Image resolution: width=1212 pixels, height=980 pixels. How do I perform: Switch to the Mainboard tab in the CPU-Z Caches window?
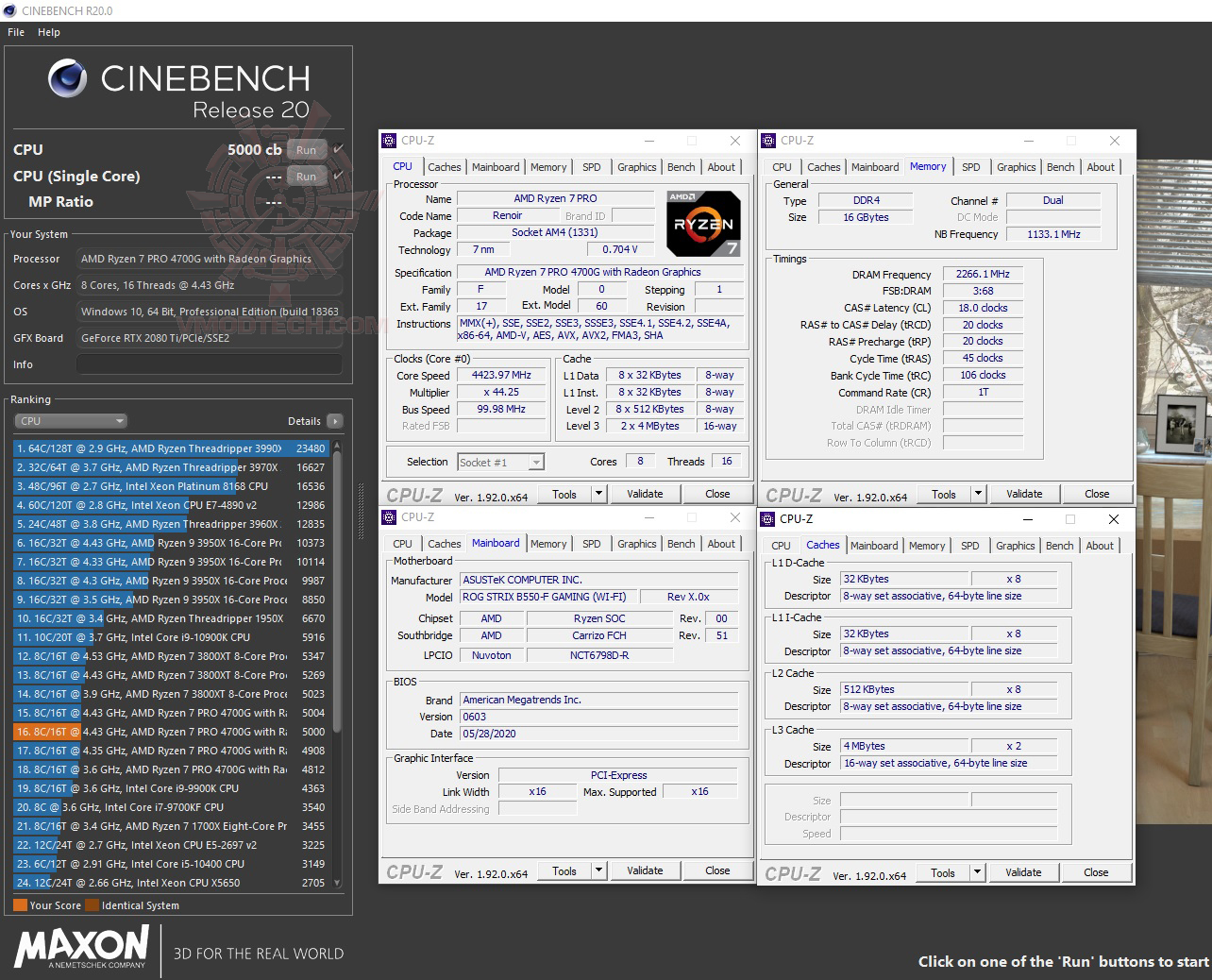coord(875,546)
